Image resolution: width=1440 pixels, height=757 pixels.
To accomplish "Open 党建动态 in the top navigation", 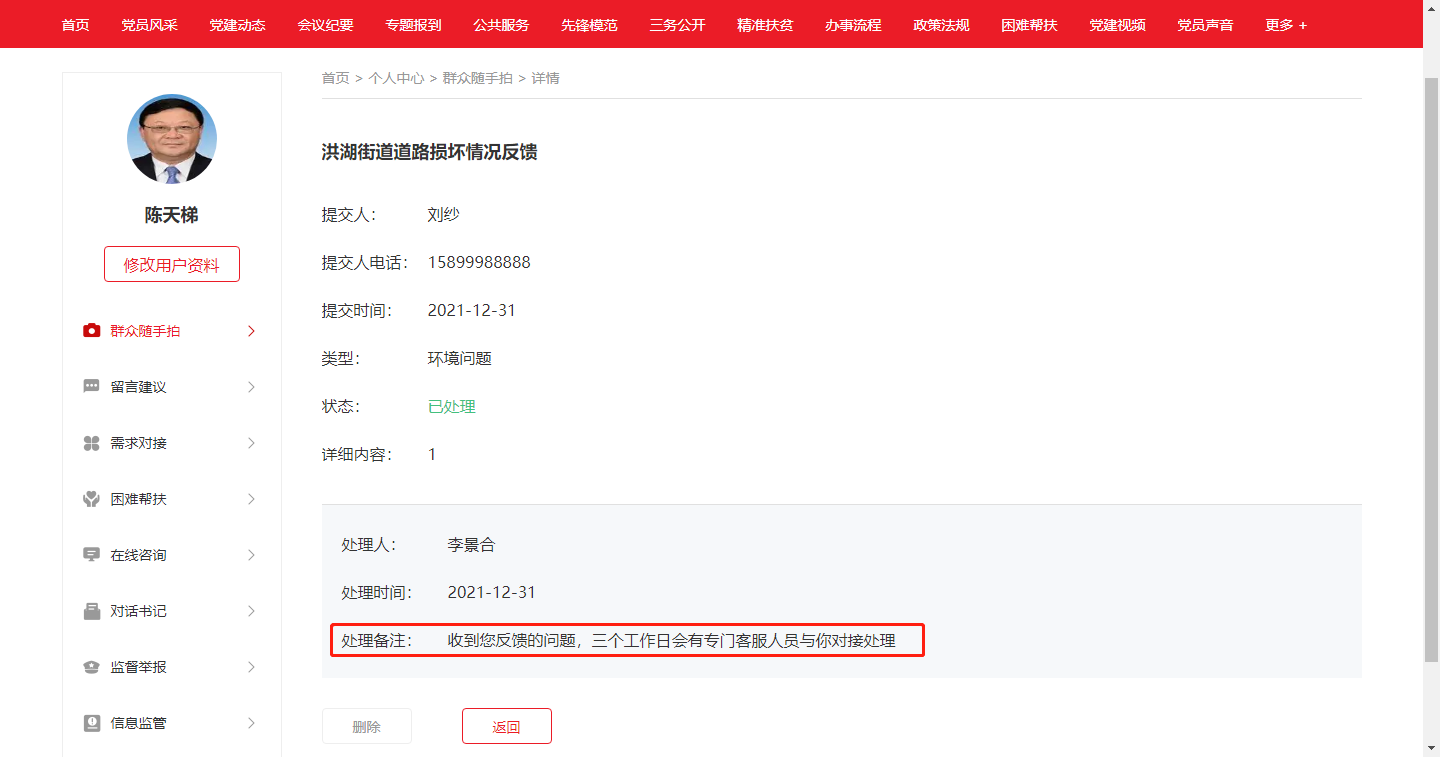I will point(237,25).
